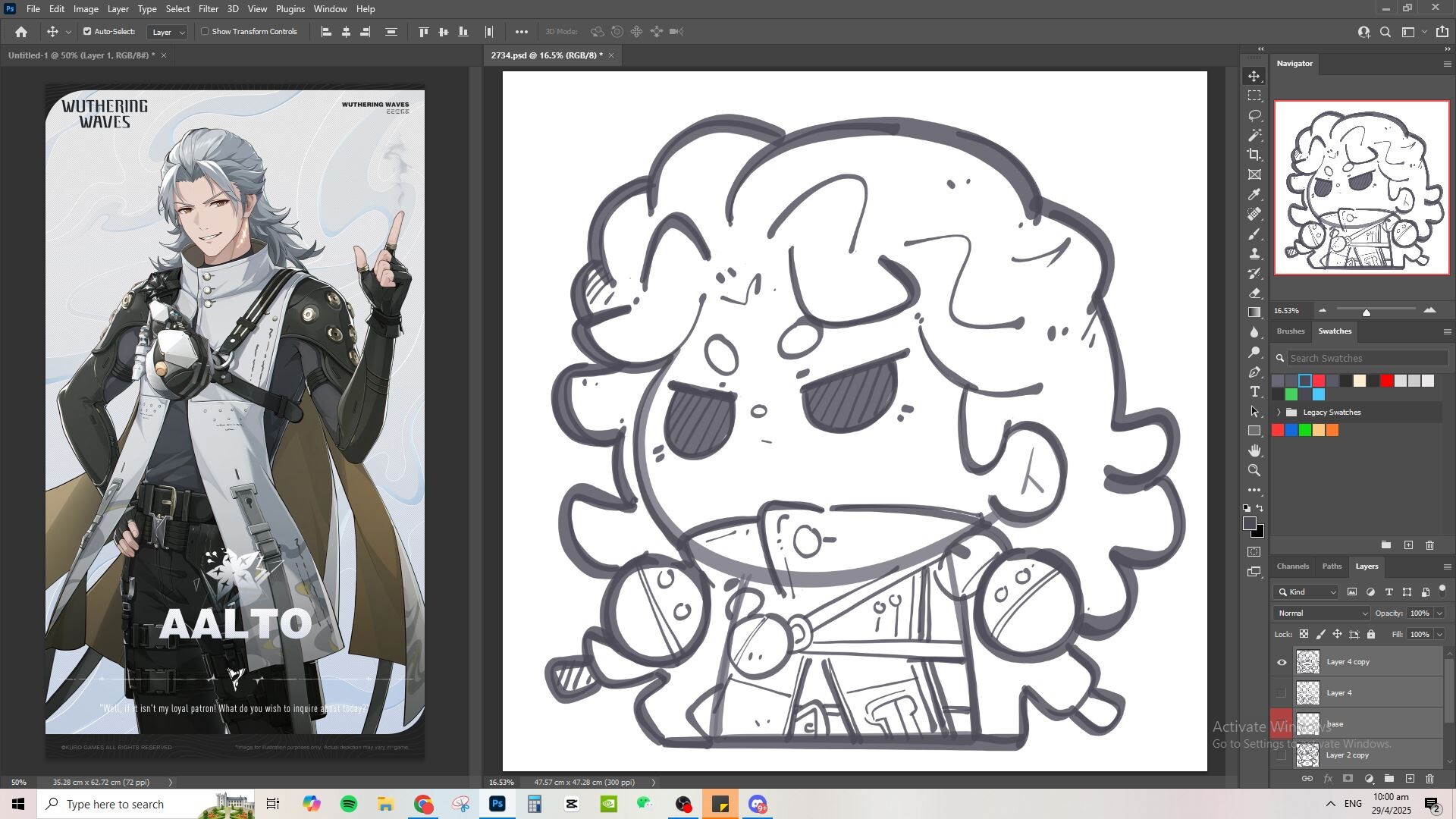Open the layer filter Kind dropdown

(1307, 592)
